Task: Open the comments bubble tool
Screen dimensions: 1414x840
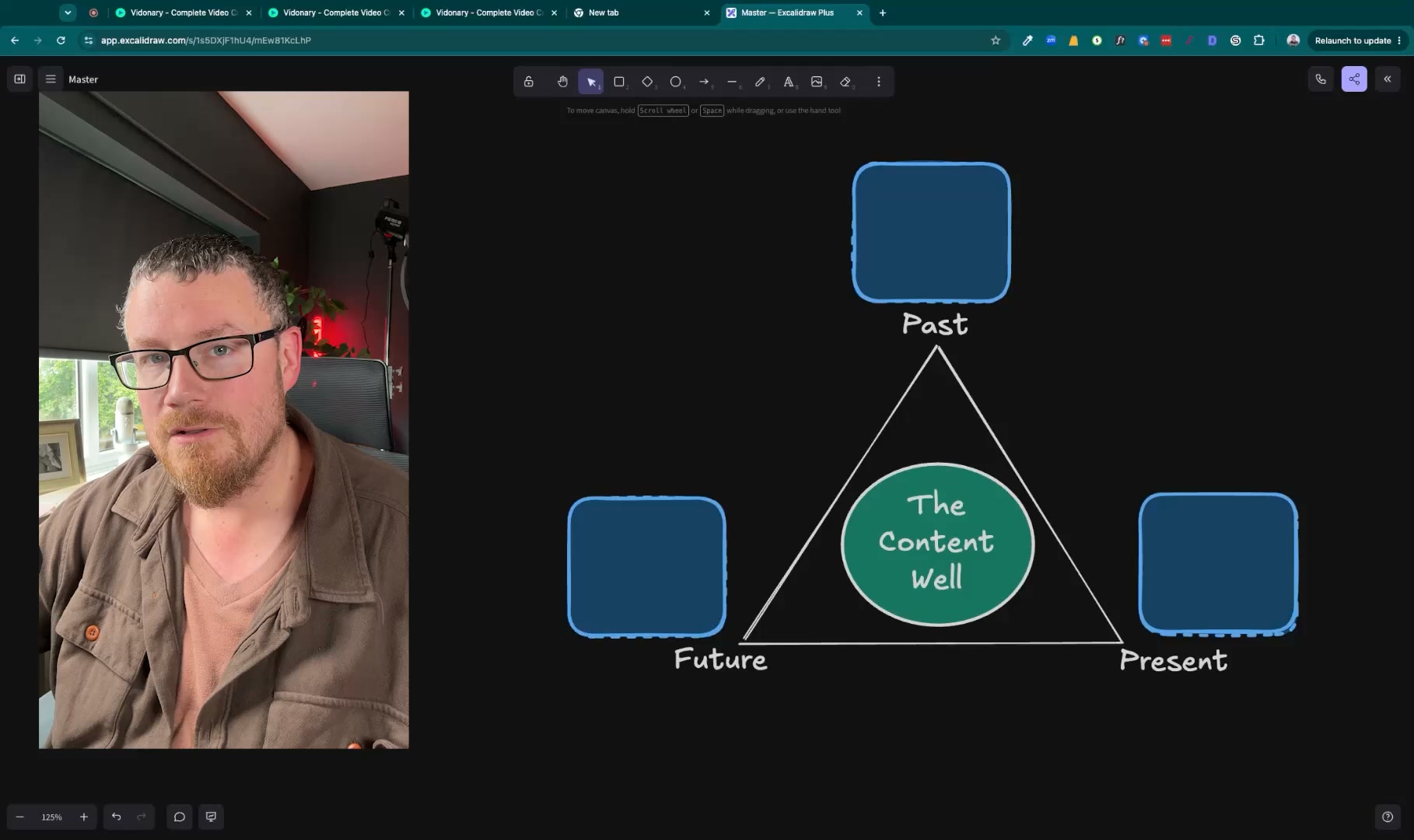Action: 180,817
